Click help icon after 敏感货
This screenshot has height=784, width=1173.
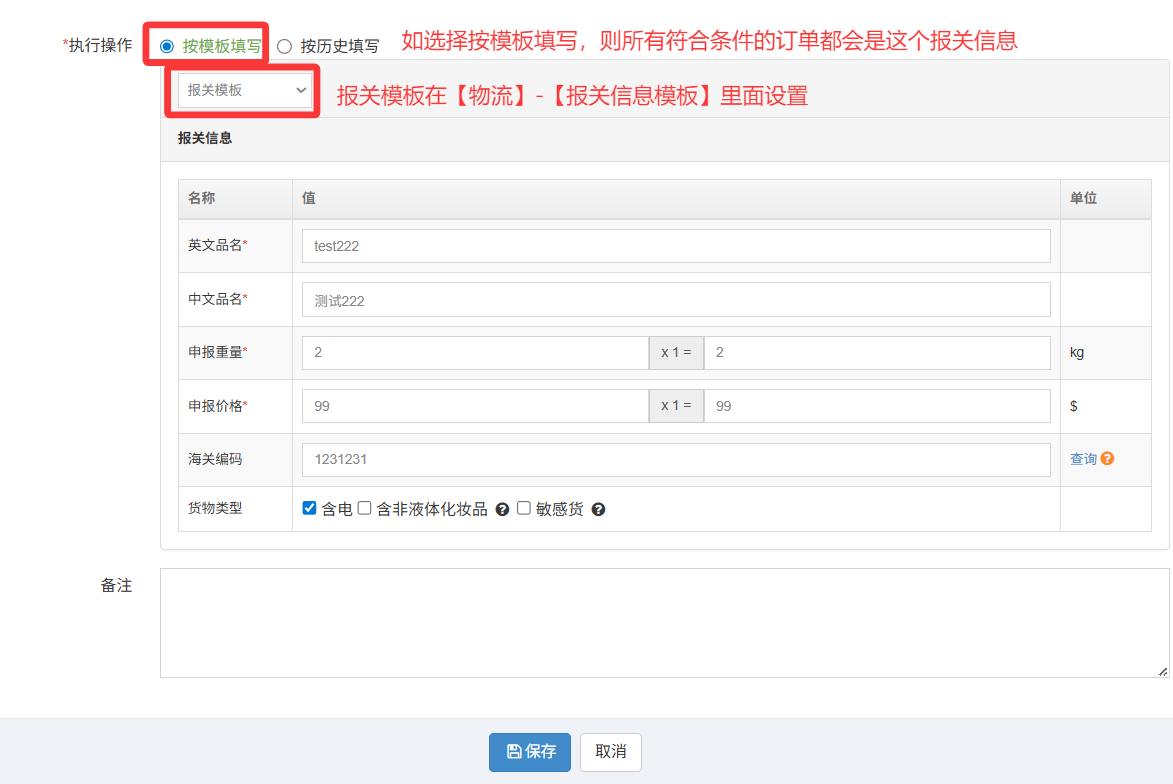click(598, 510)
